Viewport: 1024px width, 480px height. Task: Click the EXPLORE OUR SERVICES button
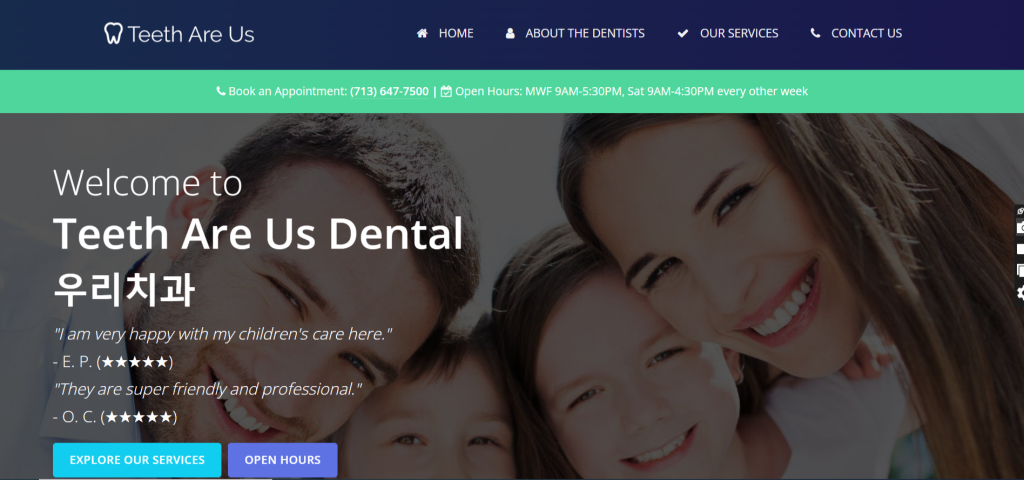point(137,460)
